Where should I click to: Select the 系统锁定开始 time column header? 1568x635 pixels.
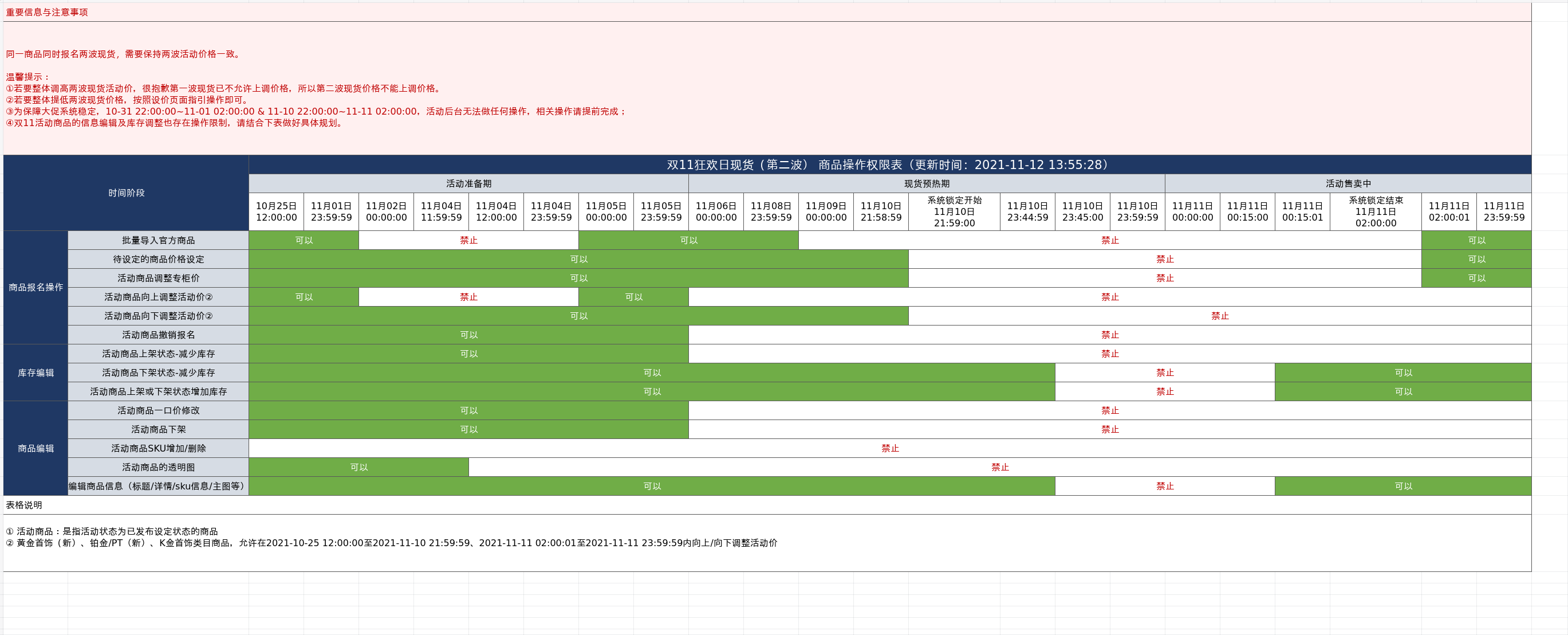click(954, 211)
